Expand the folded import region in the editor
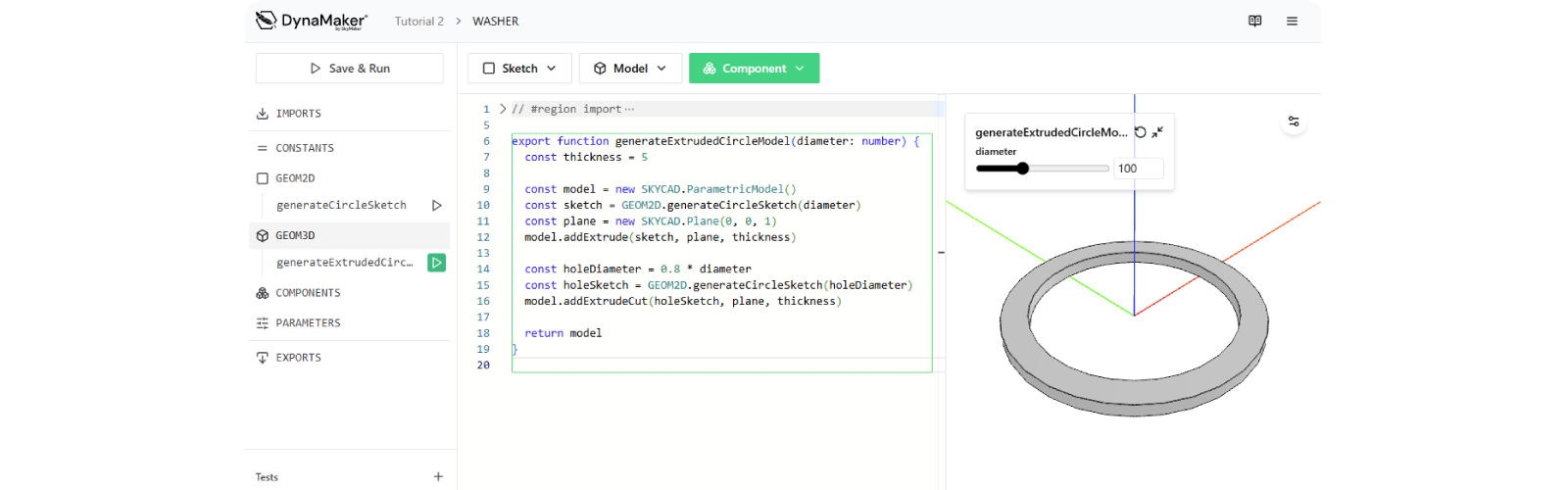This screenshot has height=490, width=1568. click(x=503, y=109)
